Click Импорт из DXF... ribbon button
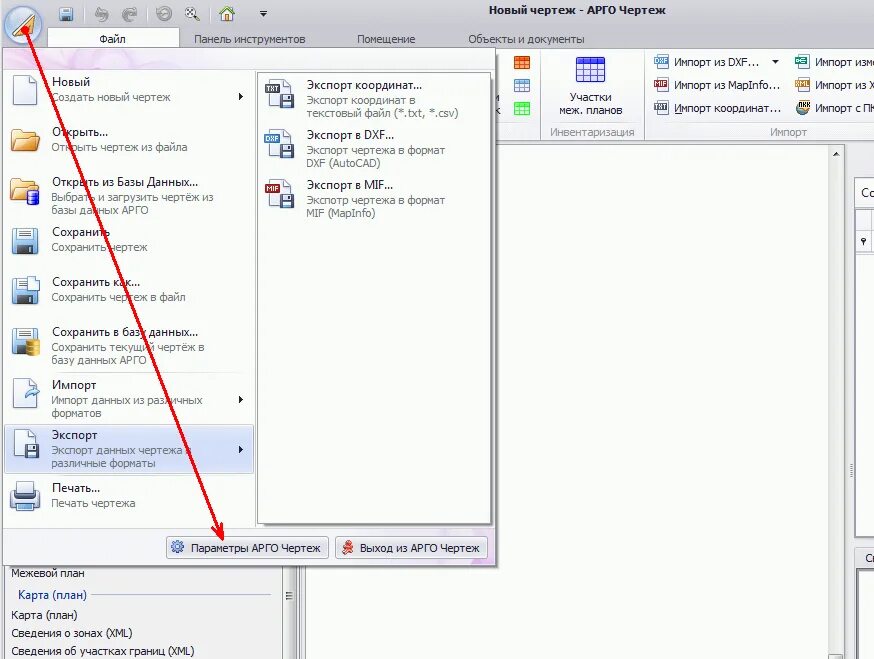This screenshot has height=659, width=874. click(707, 62)
